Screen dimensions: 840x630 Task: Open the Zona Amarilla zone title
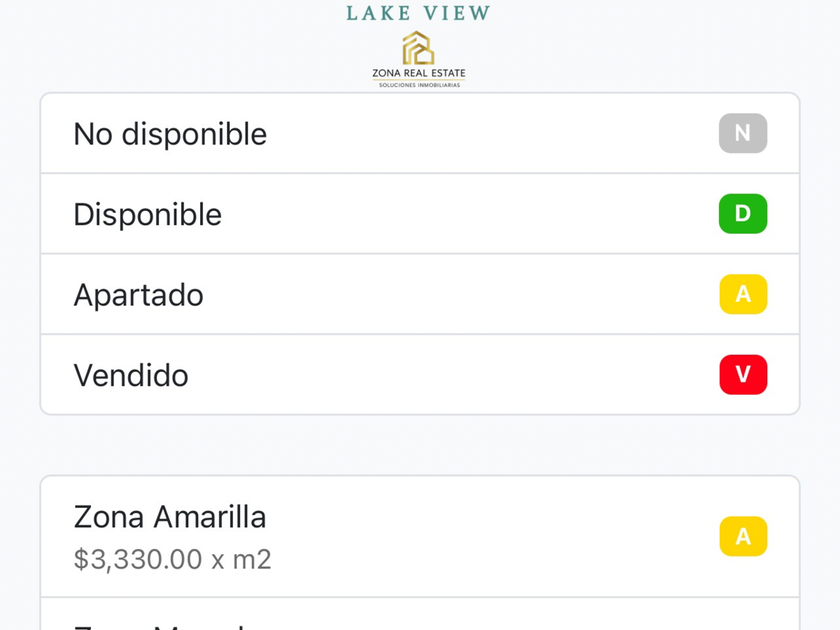click(x=170, y=517)
